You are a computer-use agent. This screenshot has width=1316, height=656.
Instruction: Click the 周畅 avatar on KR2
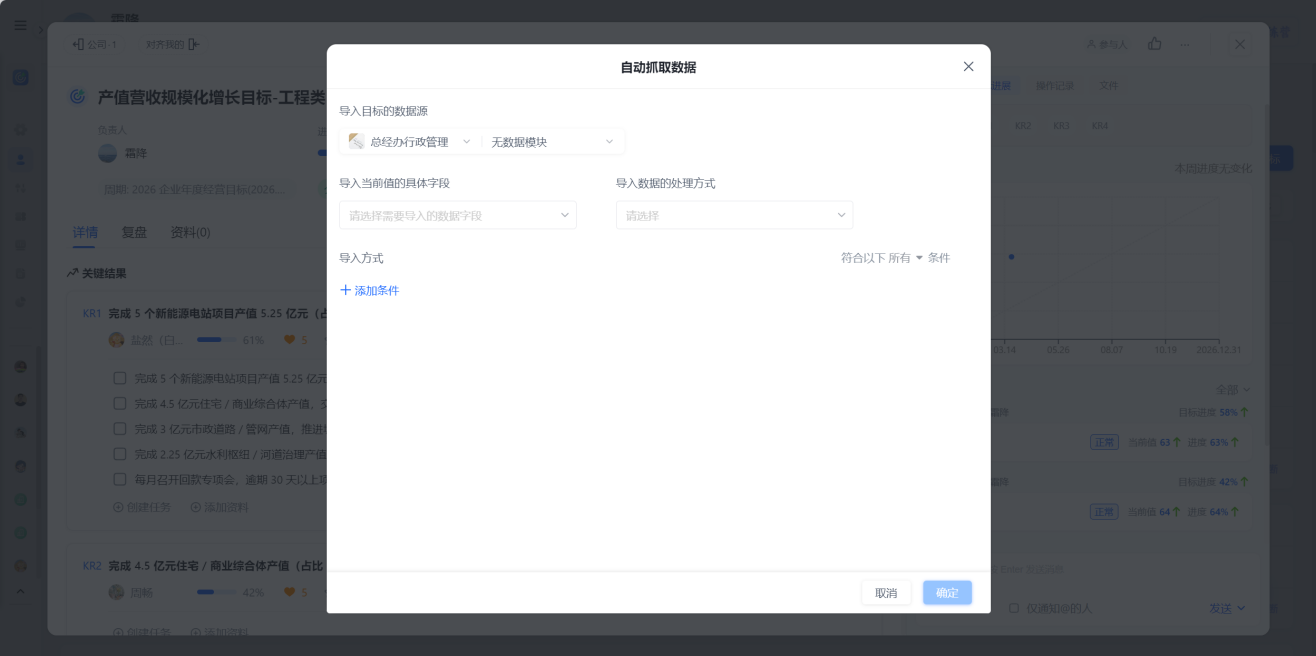tap(116, 592)
